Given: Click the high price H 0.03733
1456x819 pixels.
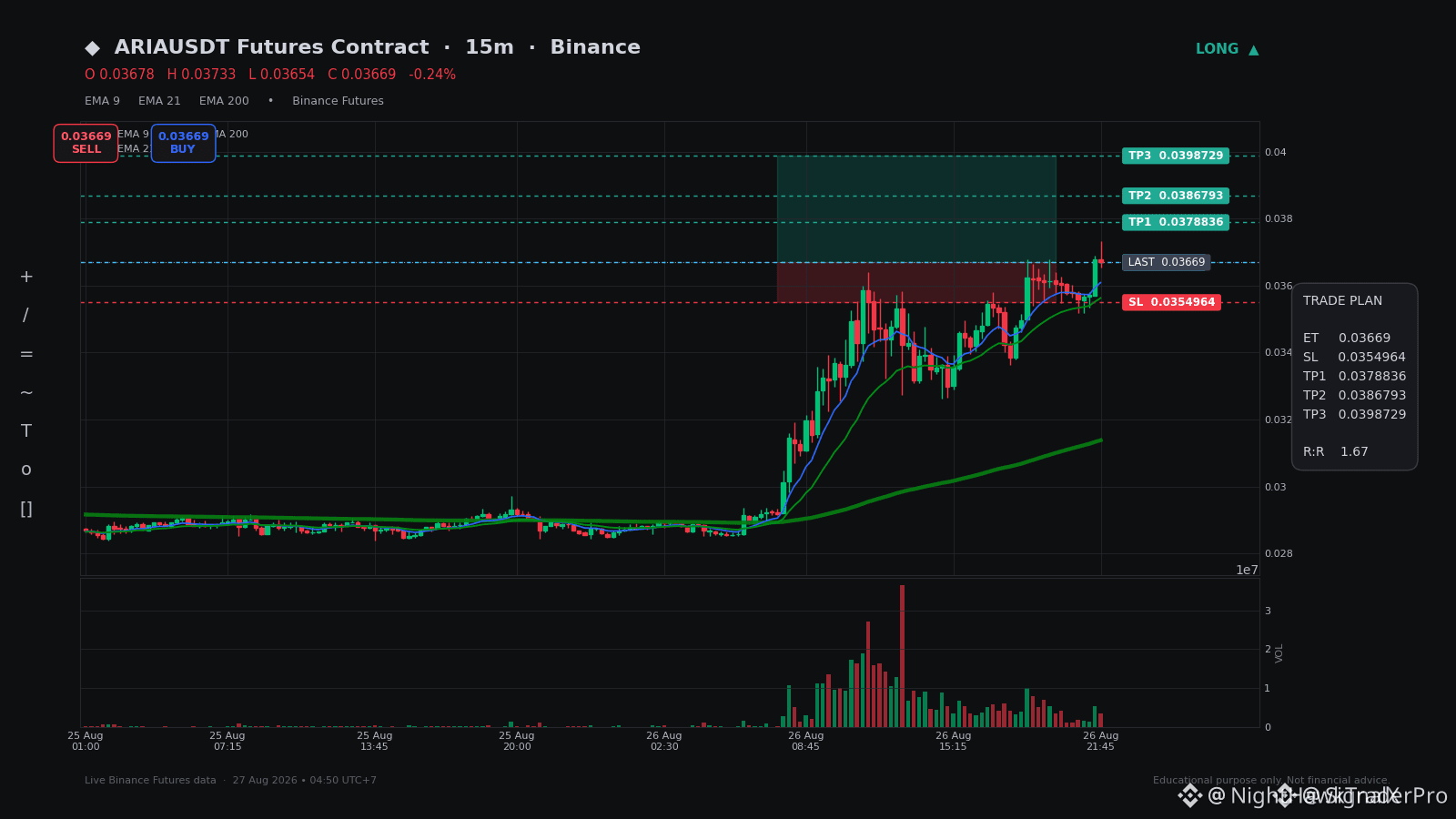Looking at the screenshot, I should coord(201,75).
